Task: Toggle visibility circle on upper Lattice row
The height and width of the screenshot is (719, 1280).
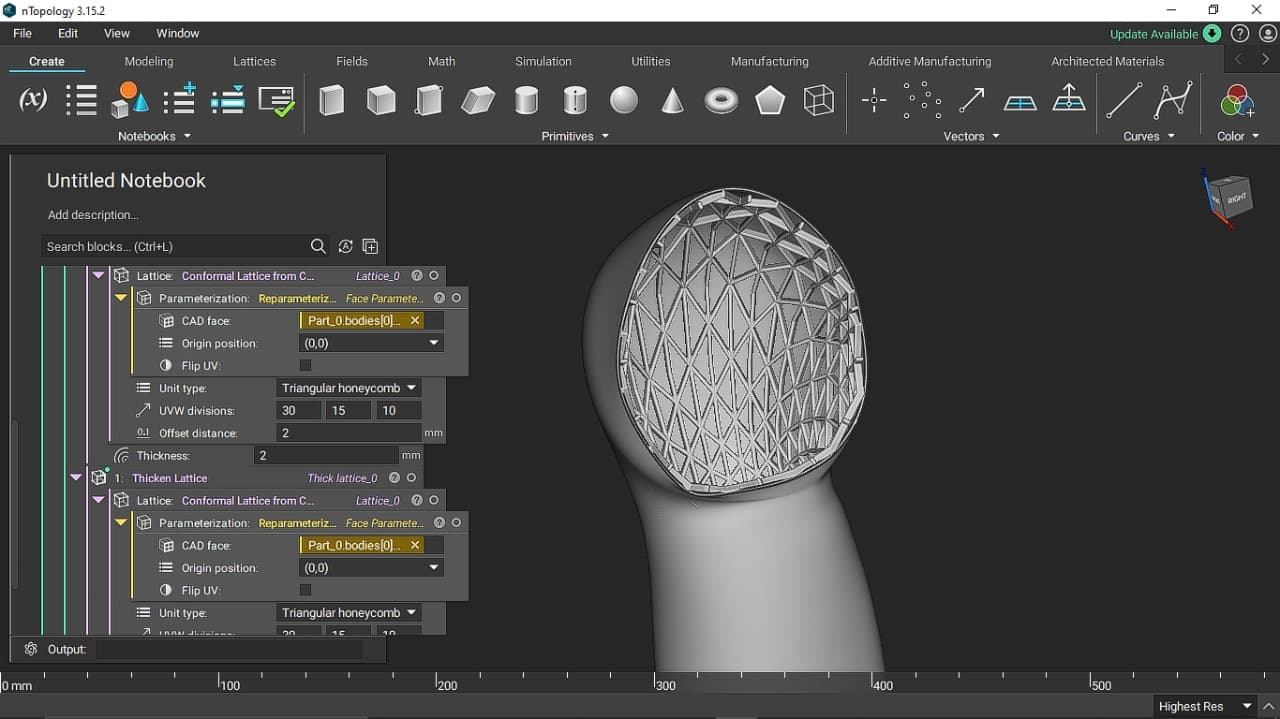Action: coord(434,275)
